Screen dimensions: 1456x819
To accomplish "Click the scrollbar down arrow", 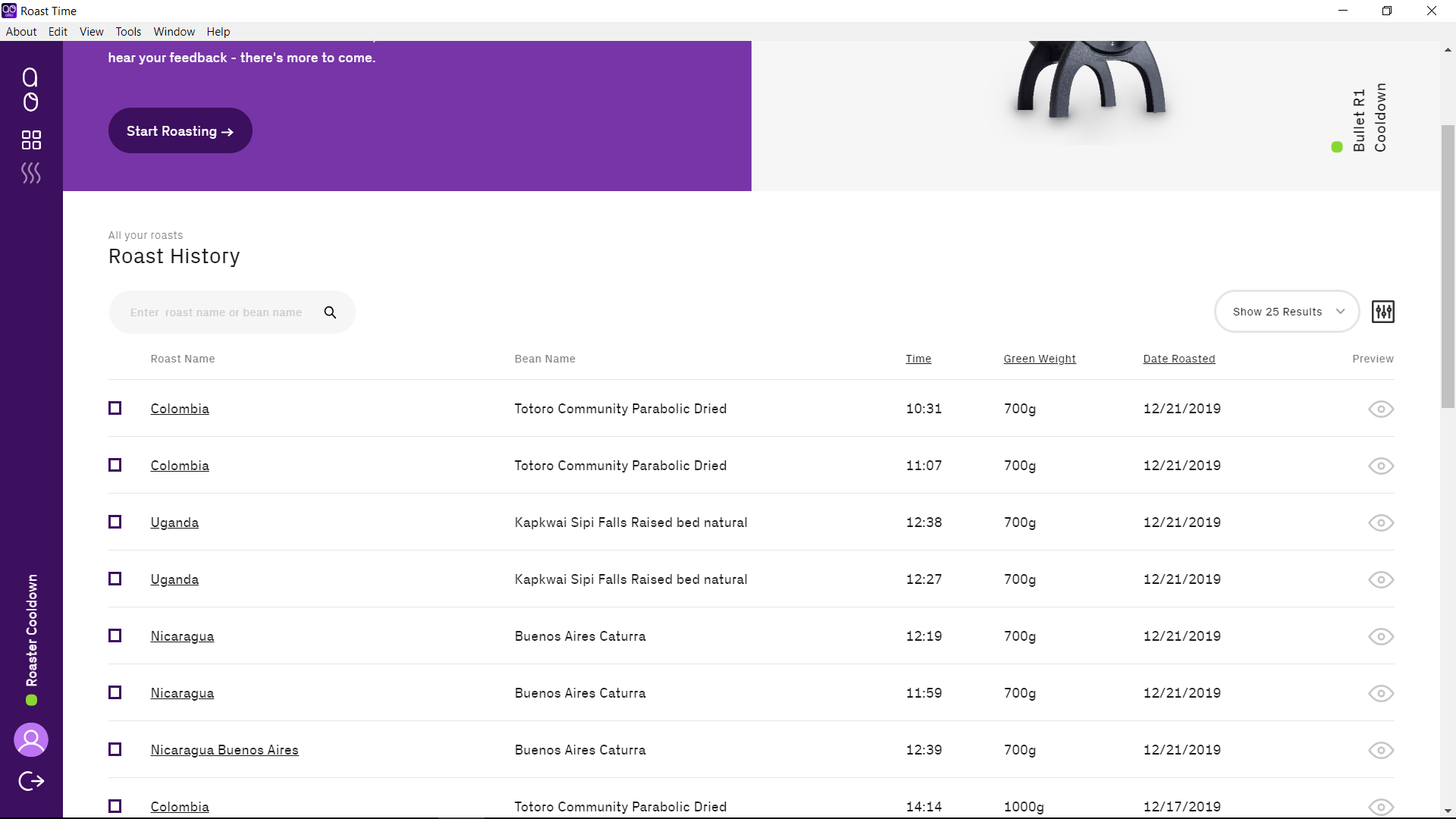I will (1448, 811).
